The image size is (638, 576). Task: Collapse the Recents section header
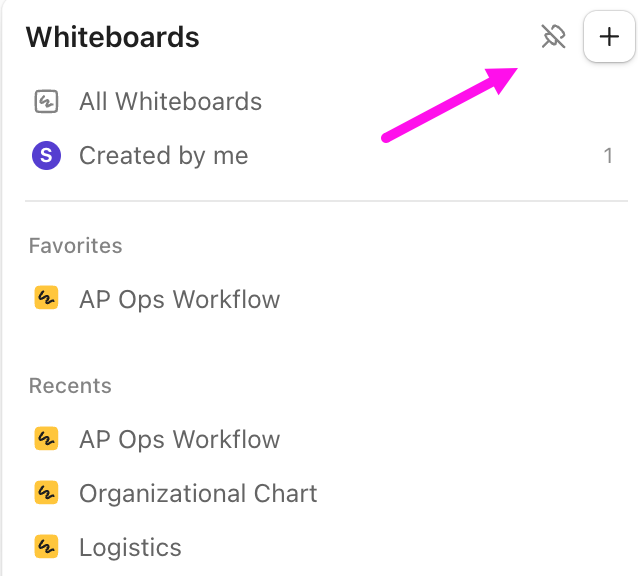(70, 386)
